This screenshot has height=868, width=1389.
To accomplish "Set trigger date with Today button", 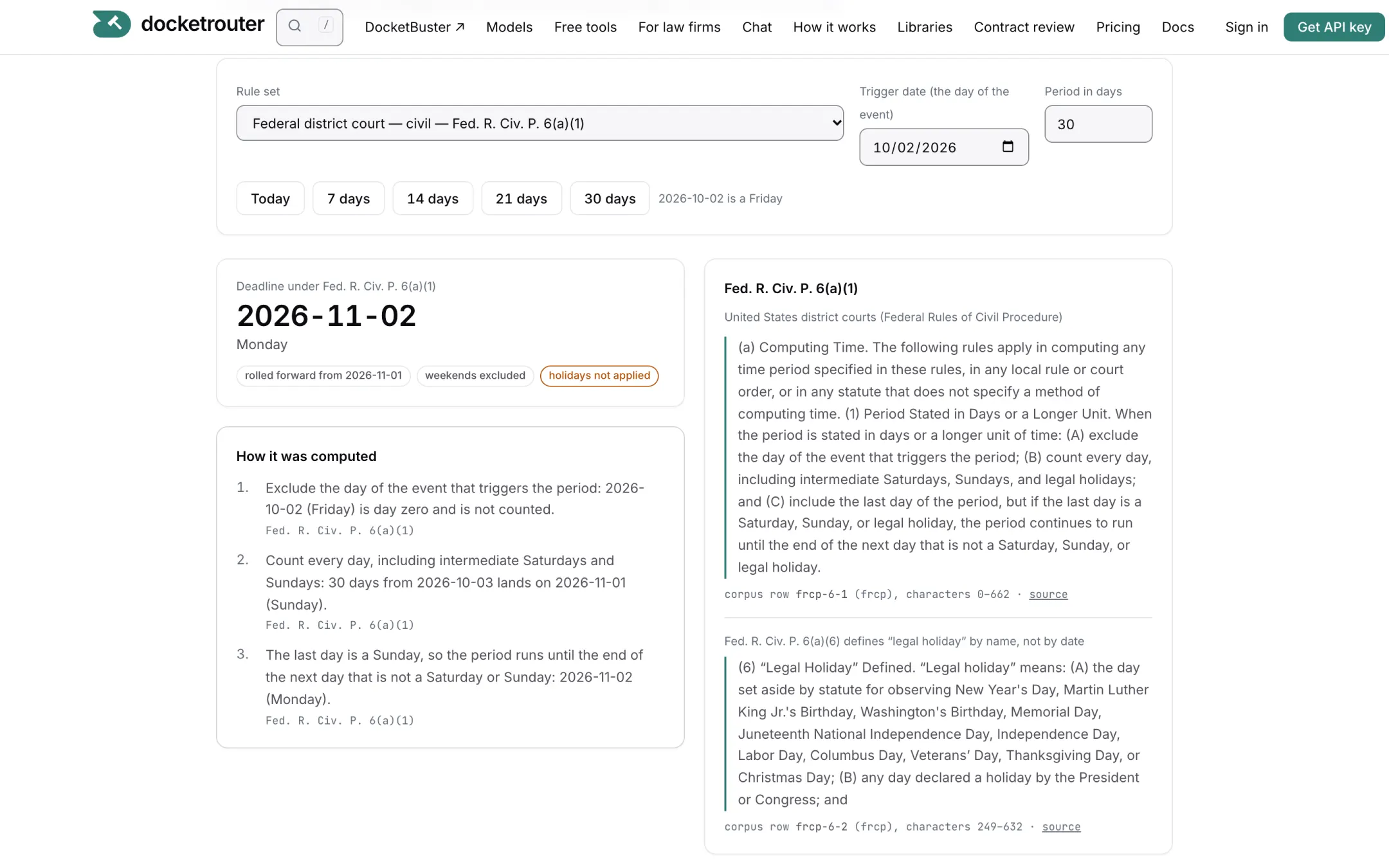I will pos(270,198).
